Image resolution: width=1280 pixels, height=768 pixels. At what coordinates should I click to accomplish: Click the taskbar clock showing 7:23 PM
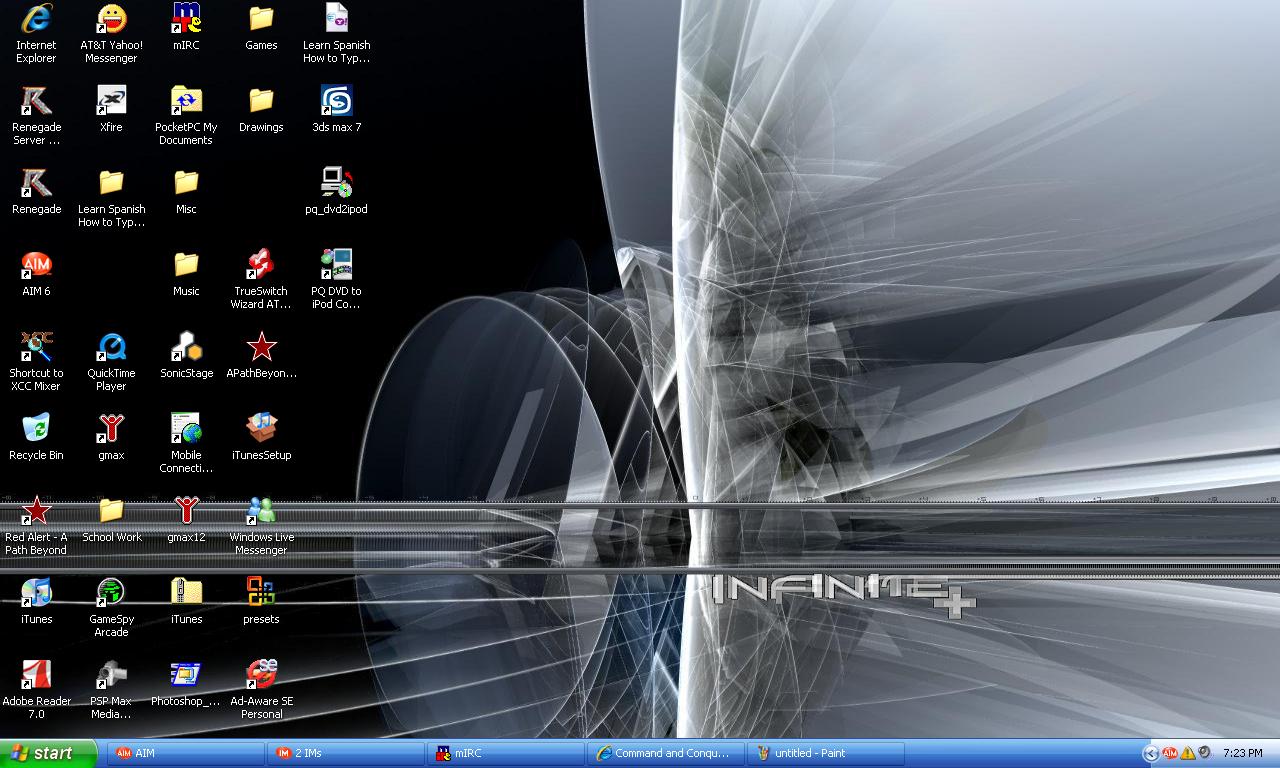(x=1242, y=753)
